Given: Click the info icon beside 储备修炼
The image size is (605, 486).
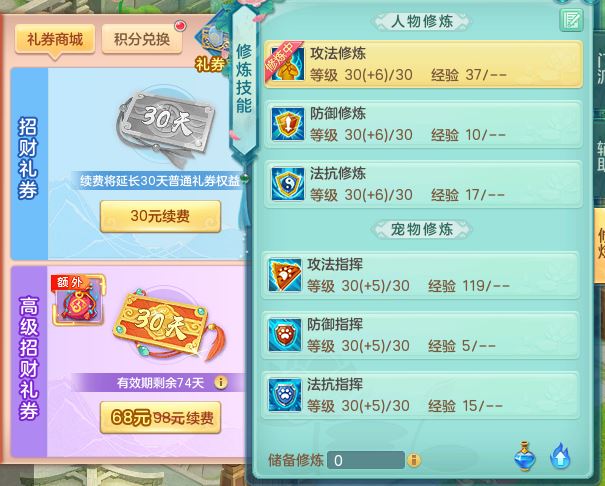Looking at the screenshot, I should pos(414,460).
